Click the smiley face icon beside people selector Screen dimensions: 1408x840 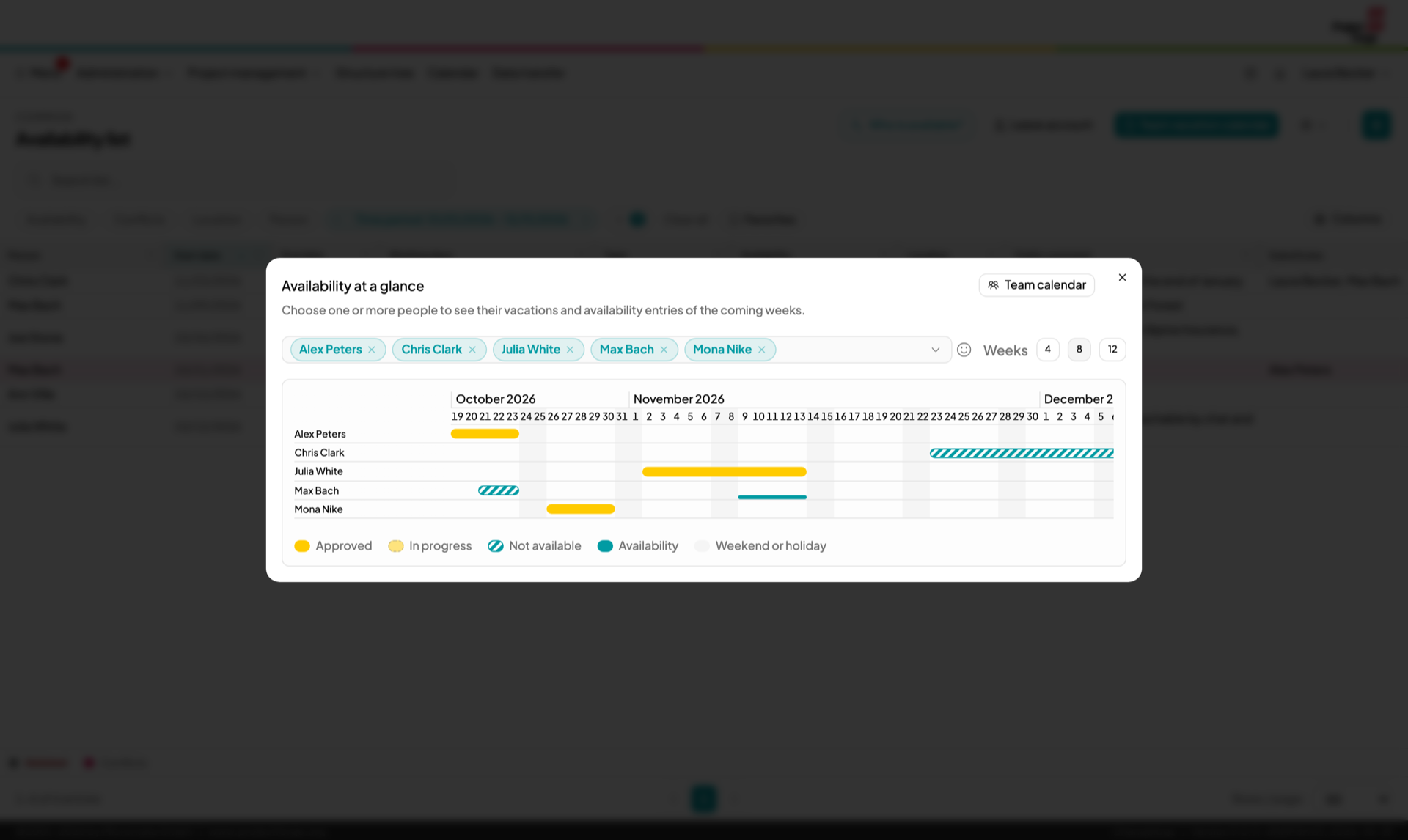(x=964, y=350)
